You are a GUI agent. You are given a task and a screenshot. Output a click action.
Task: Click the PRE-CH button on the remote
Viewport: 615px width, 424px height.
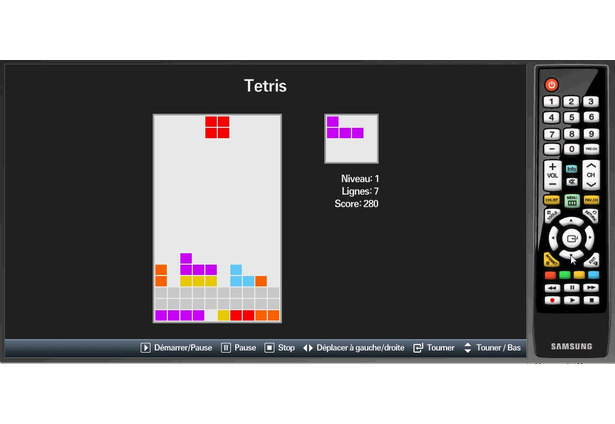point(591,149)
